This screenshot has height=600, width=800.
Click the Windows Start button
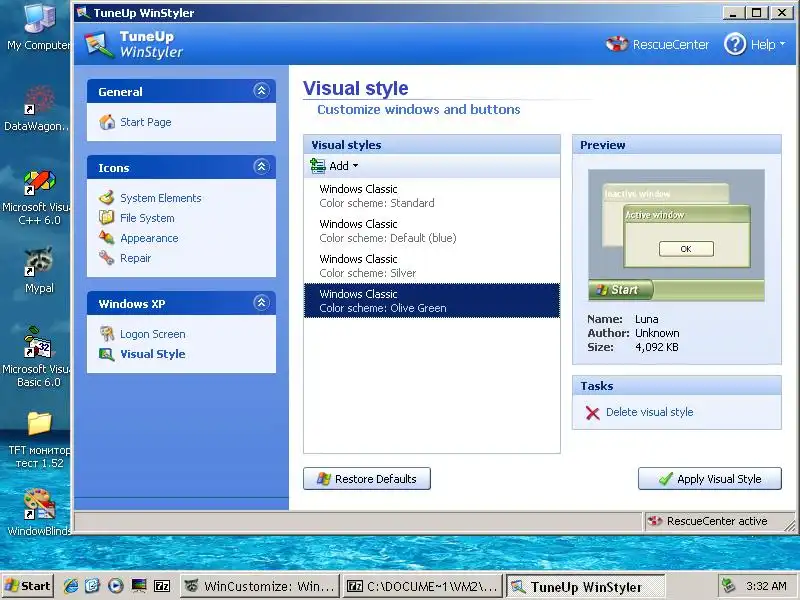pyautogui.click(x=28, y=586)
